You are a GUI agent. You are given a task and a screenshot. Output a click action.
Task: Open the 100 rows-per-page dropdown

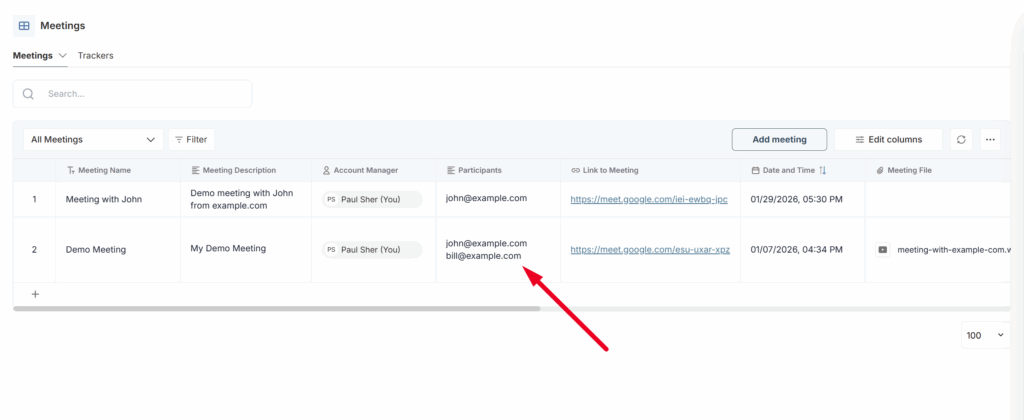coord(985,336)
